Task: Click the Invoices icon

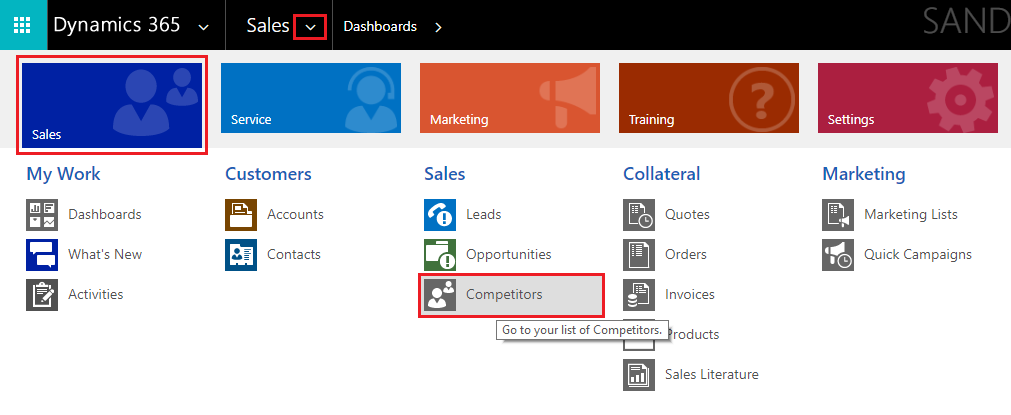Action: click(x=639, y=294)
